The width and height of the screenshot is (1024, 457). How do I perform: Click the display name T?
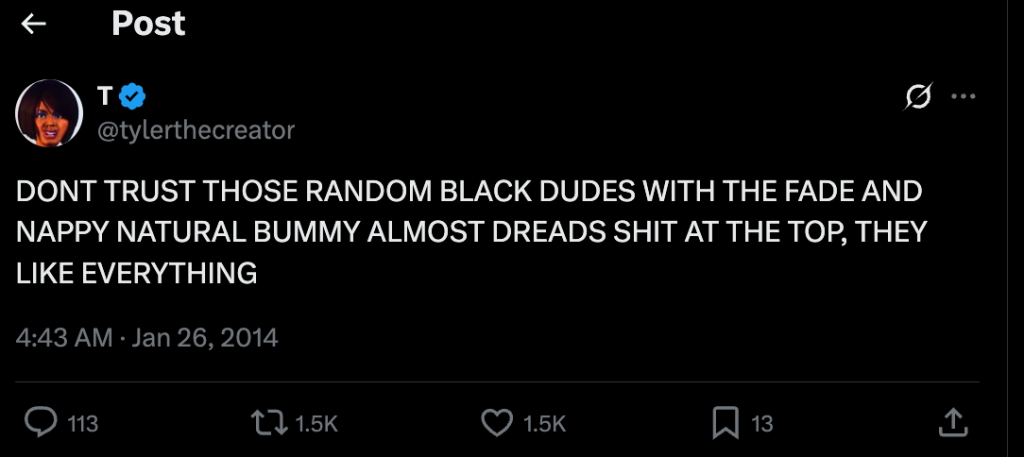(104, 96)
